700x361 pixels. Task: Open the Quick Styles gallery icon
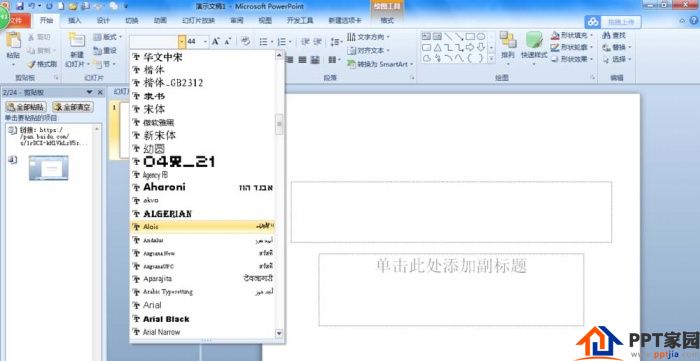[534, 40]
